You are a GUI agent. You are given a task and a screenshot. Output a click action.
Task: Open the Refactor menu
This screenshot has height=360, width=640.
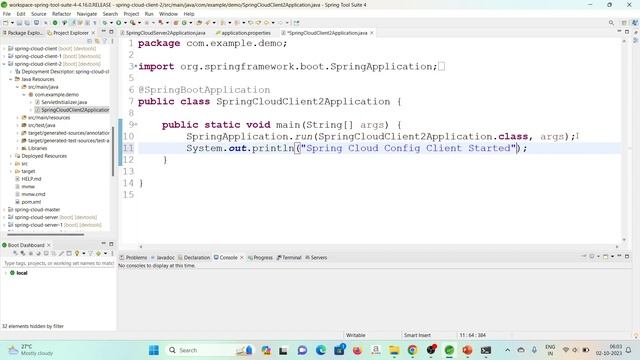[x=62, y=14]
